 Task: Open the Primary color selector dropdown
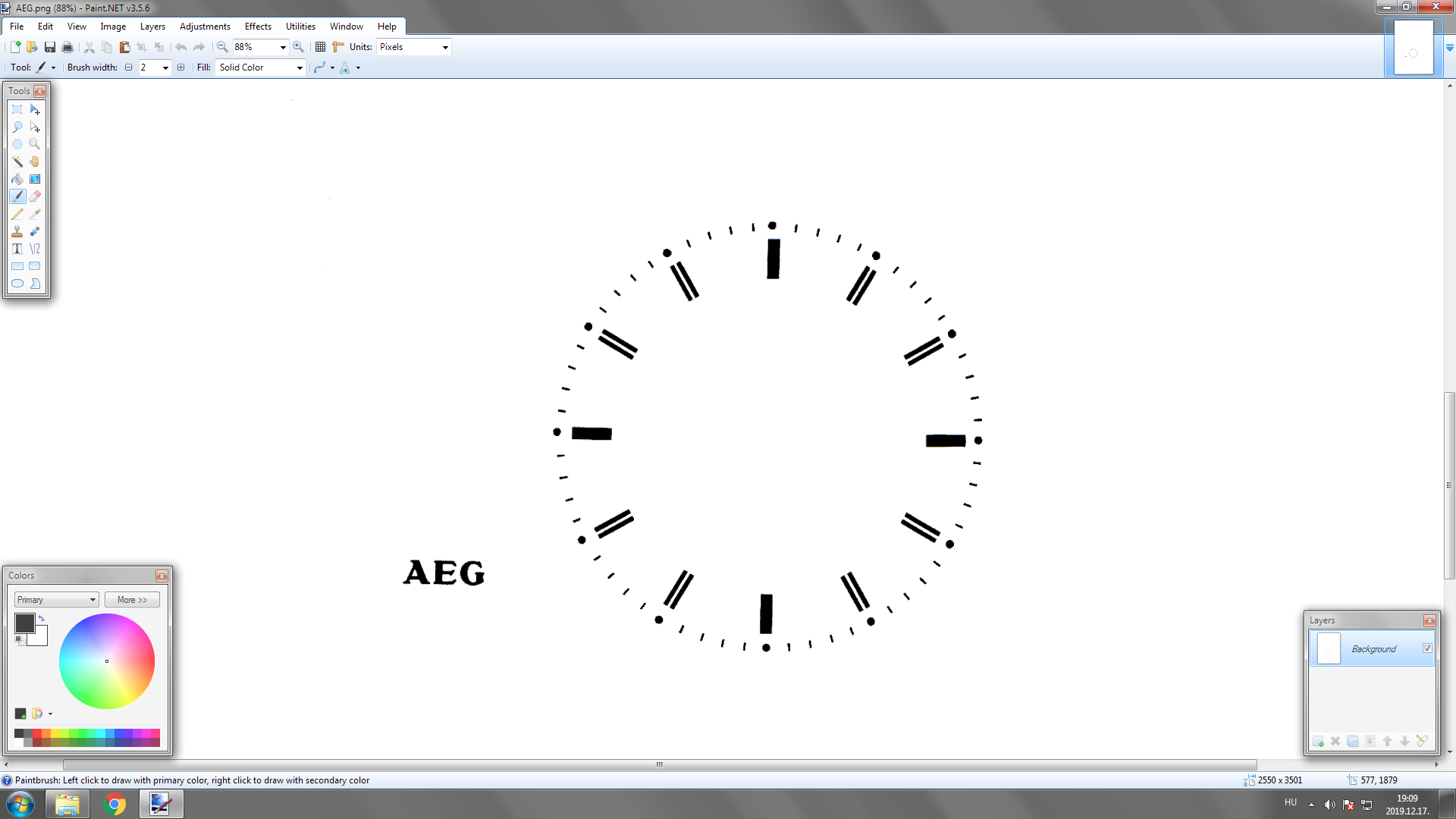pyautogui.click(x=56, y=600)
